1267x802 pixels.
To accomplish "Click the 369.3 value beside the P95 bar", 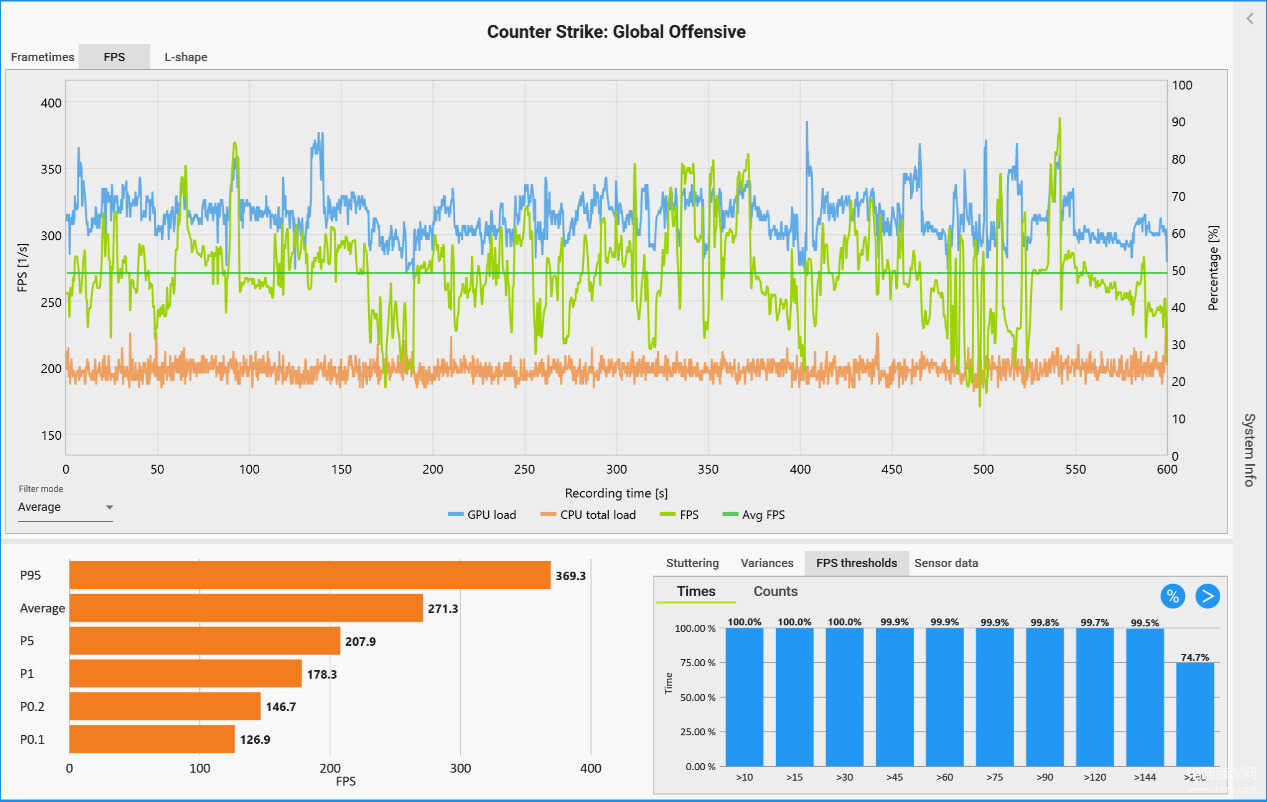I will (x=571, y=576).
